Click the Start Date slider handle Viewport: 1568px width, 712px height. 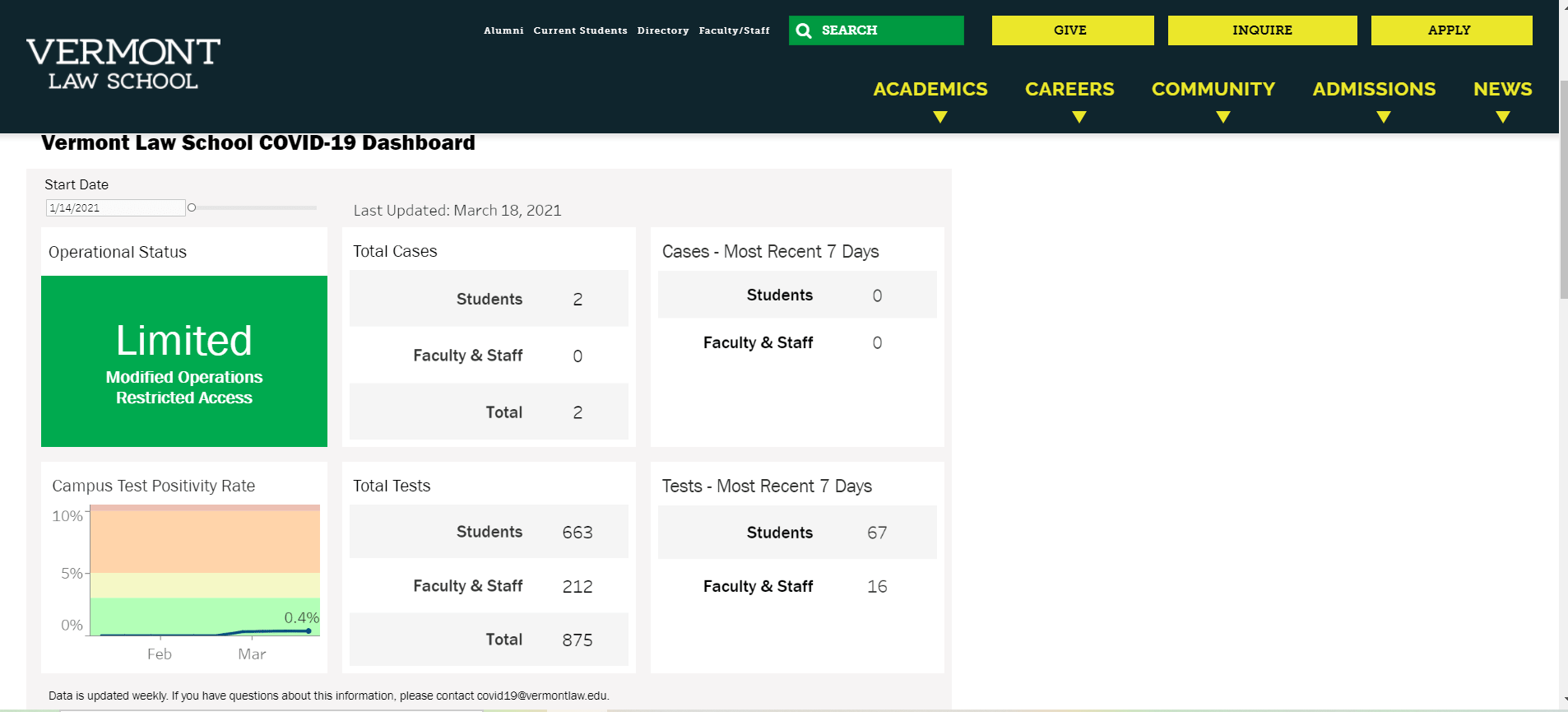click(x=192, y=208)
